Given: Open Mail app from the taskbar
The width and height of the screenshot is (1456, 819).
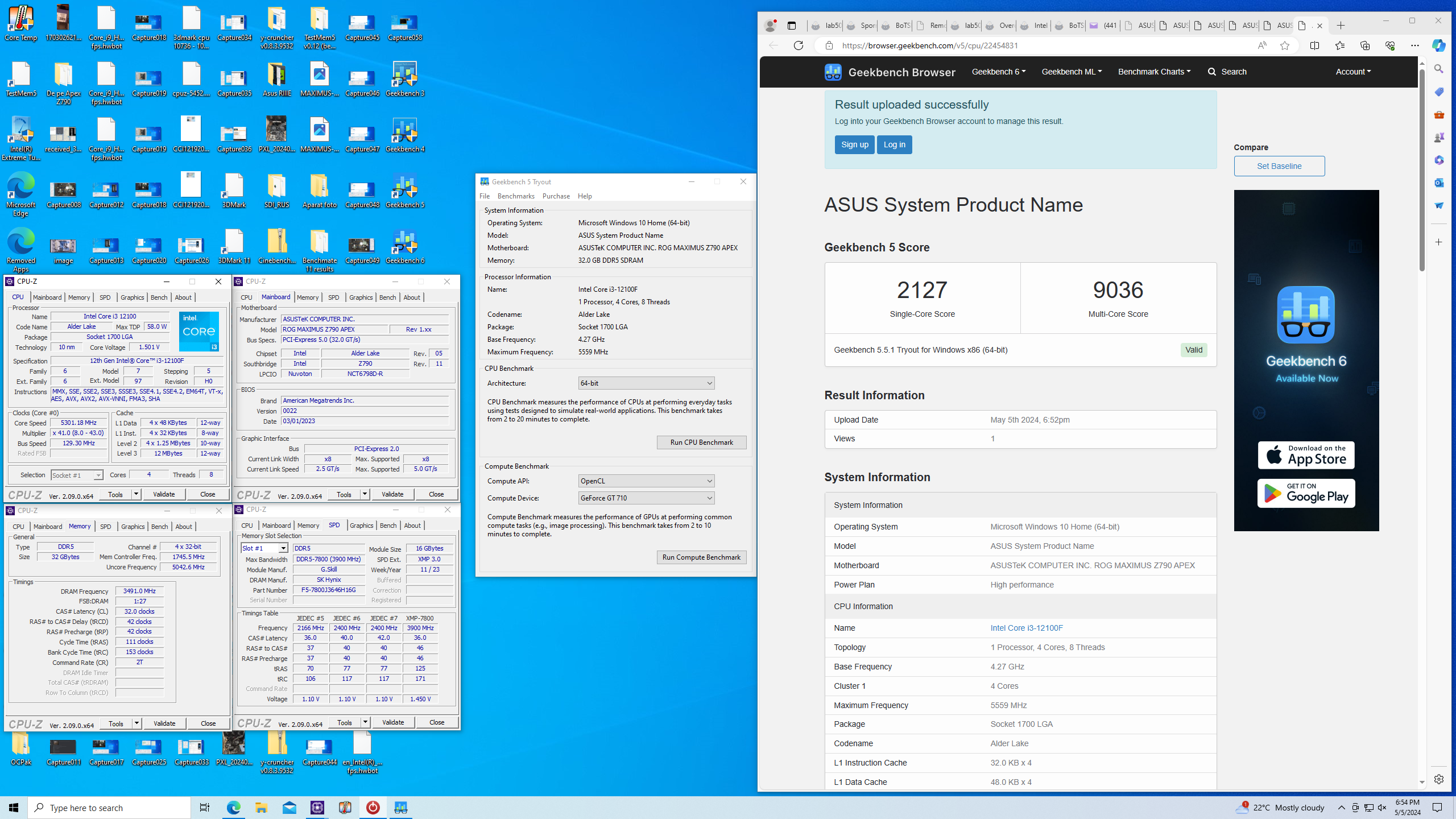Looking at the screenshot, I should point(289,808).
